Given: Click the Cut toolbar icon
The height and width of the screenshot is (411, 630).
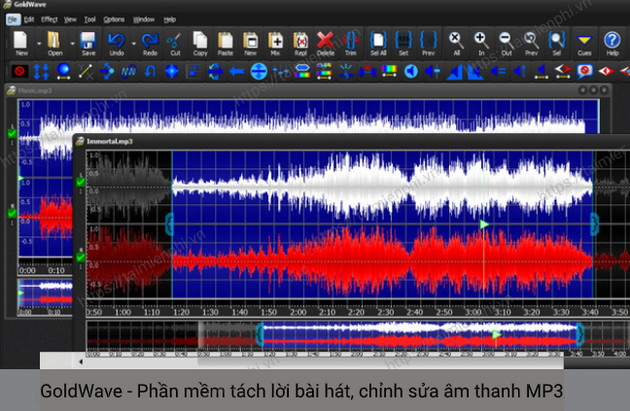Looking at the screenshot, I should point(175,43).
